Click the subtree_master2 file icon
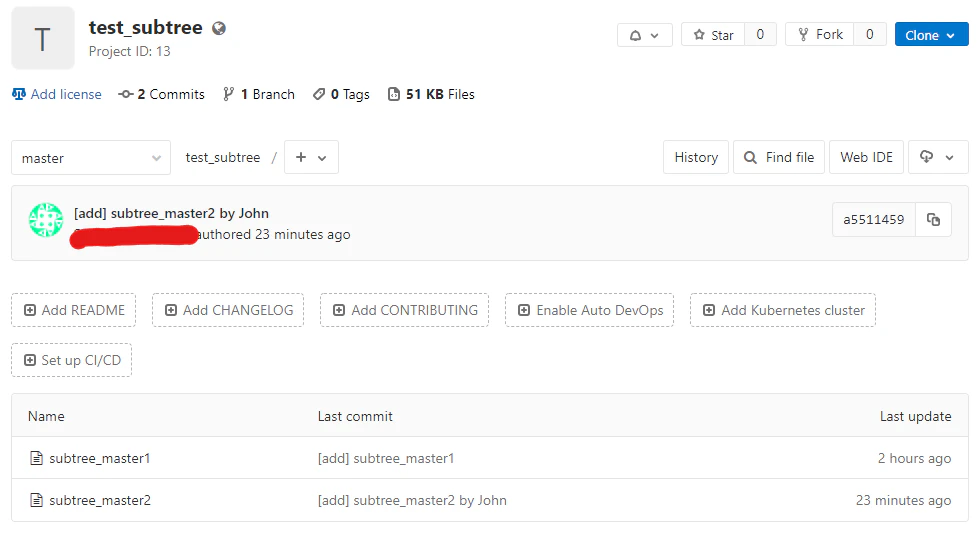This screenshot has width=979, height=536. (x=37, y=500)
